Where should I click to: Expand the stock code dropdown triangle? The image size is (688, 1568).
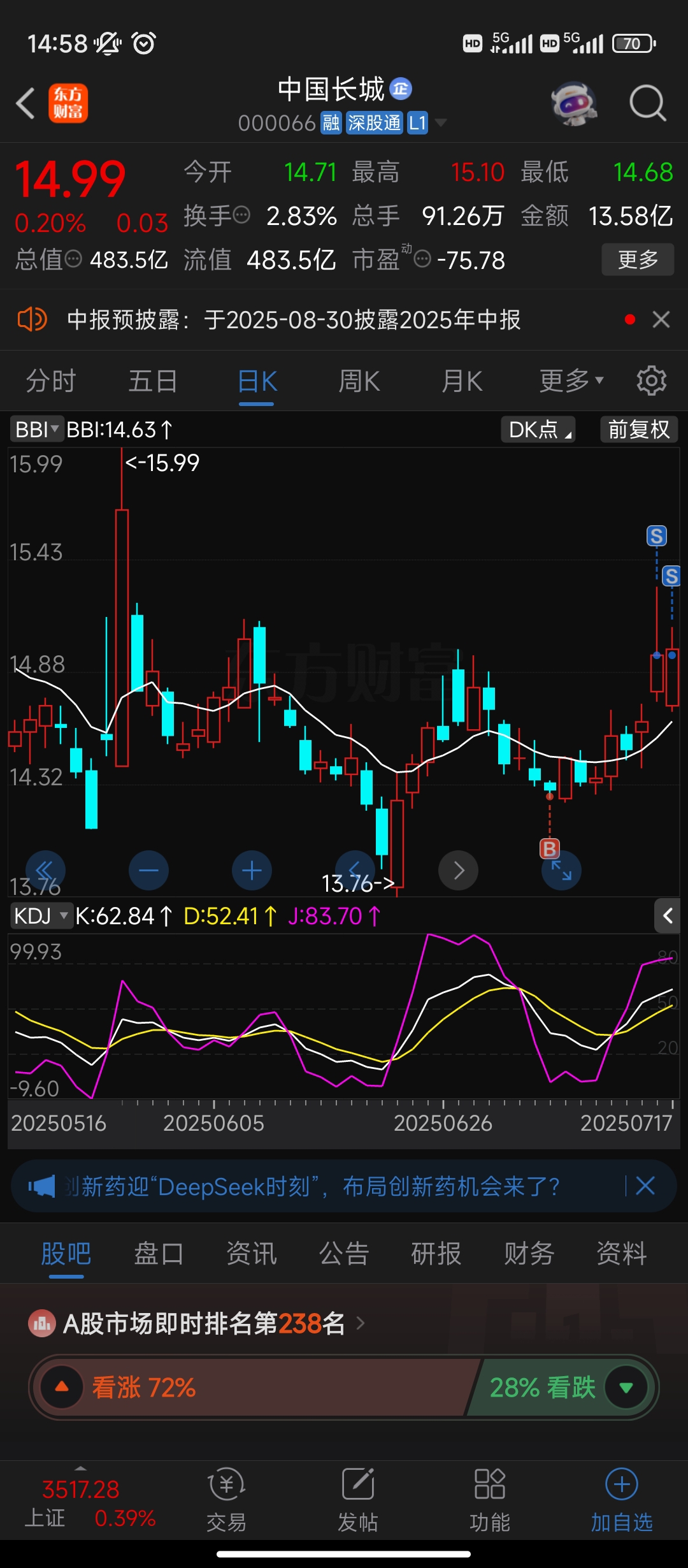pos(440,122)
